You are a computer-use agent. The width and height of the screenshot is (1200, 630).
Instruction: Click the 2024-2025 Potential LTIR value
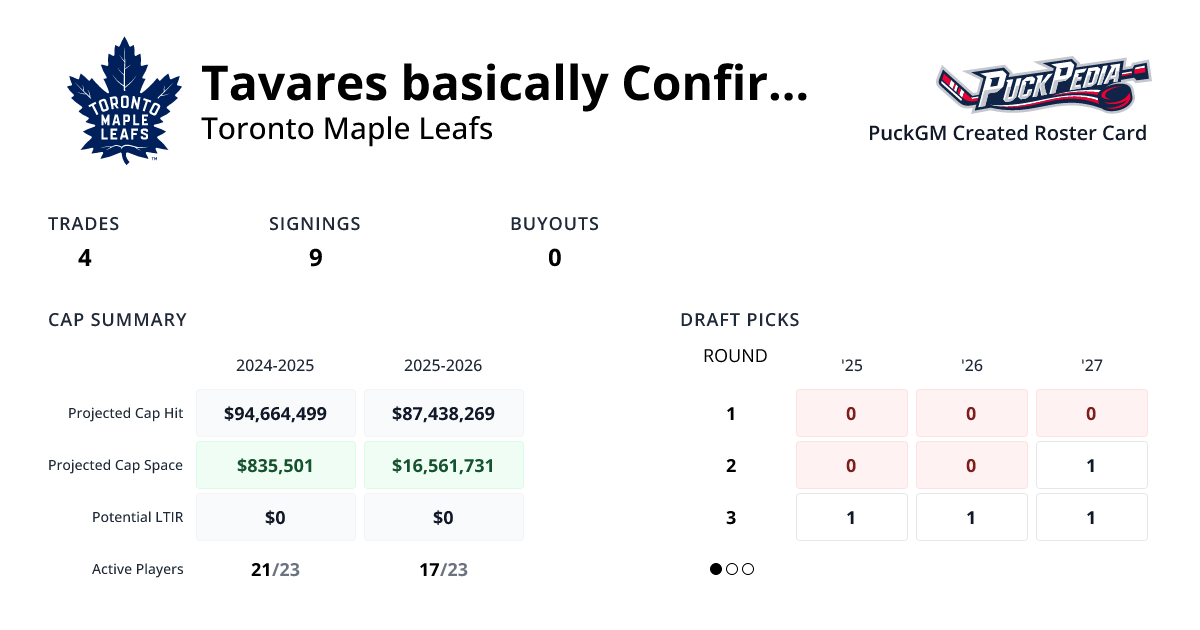point(276,517)
